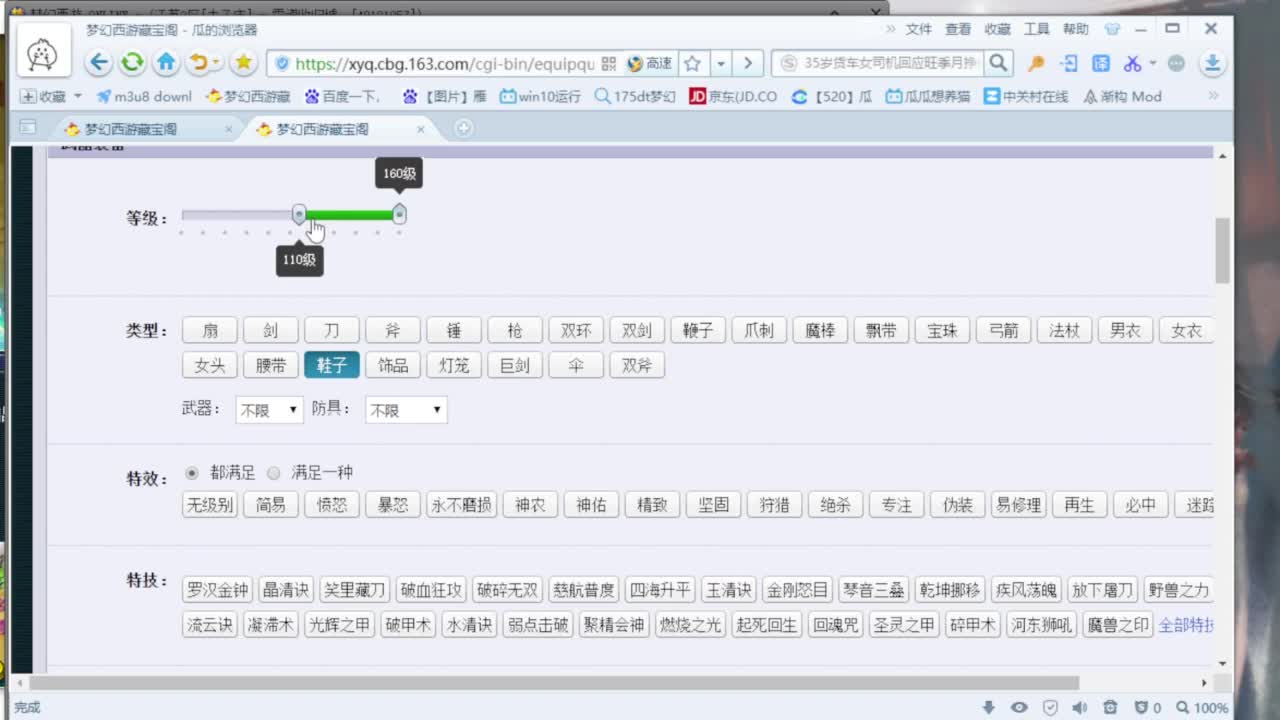This screenshot has width=1280, height=720.
Task: Open the QR code icon in address bar
Action: [609, 64]
